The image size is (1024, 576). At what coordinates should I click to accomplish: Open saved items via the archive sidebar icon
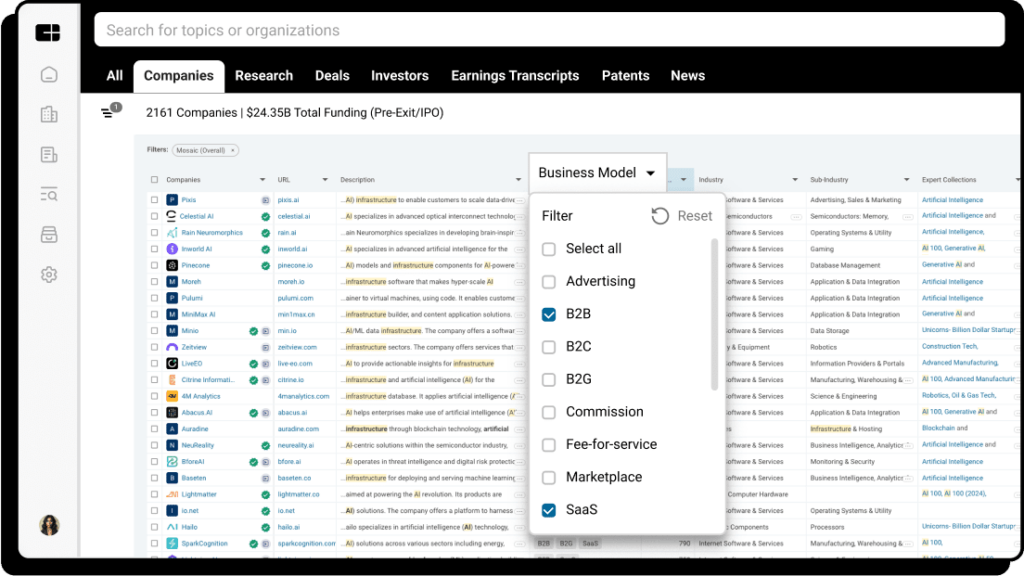pyautogui.click(x=48, y=233)
